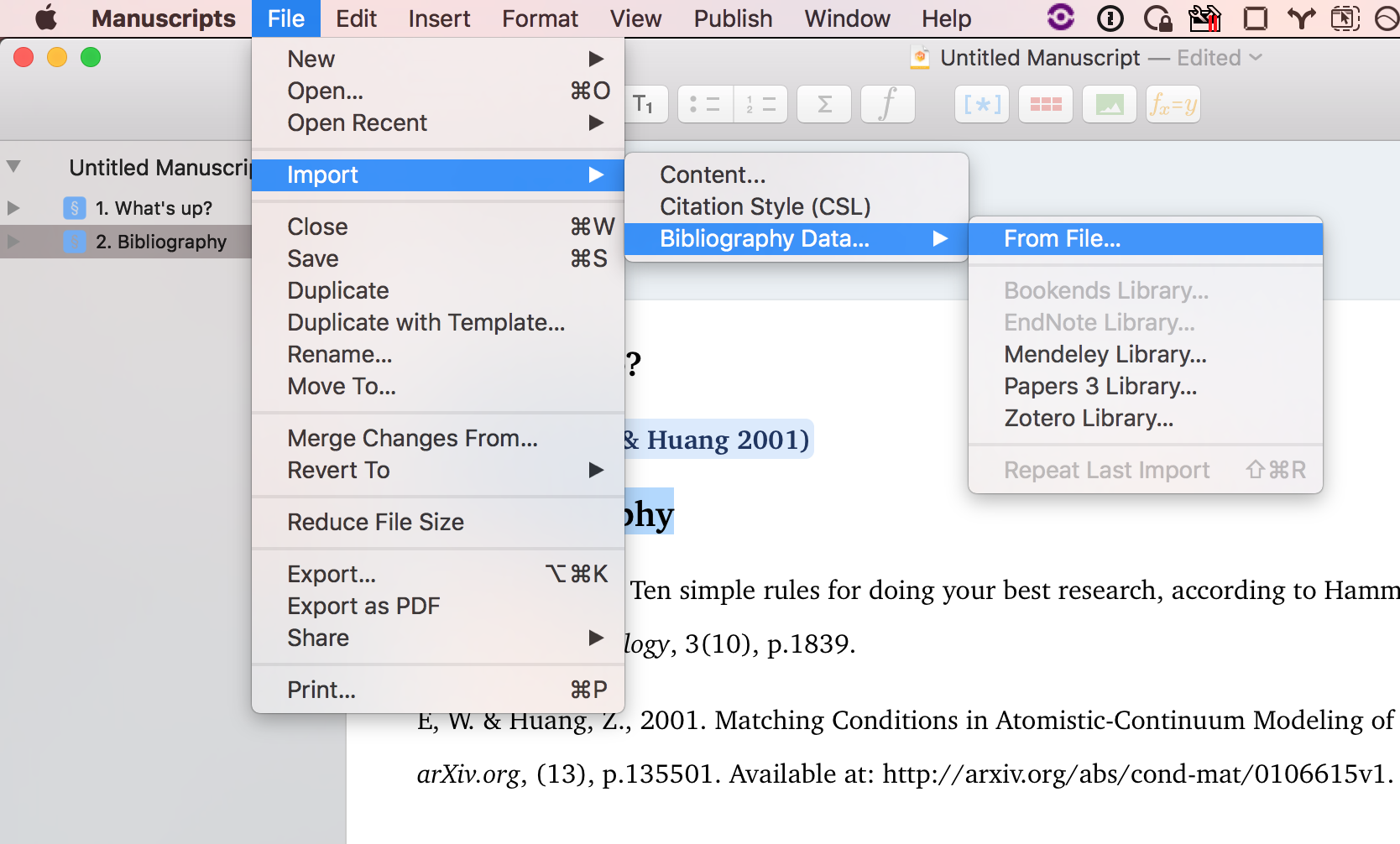
Task: Open the Help menu
Action: tap(946, 18)
